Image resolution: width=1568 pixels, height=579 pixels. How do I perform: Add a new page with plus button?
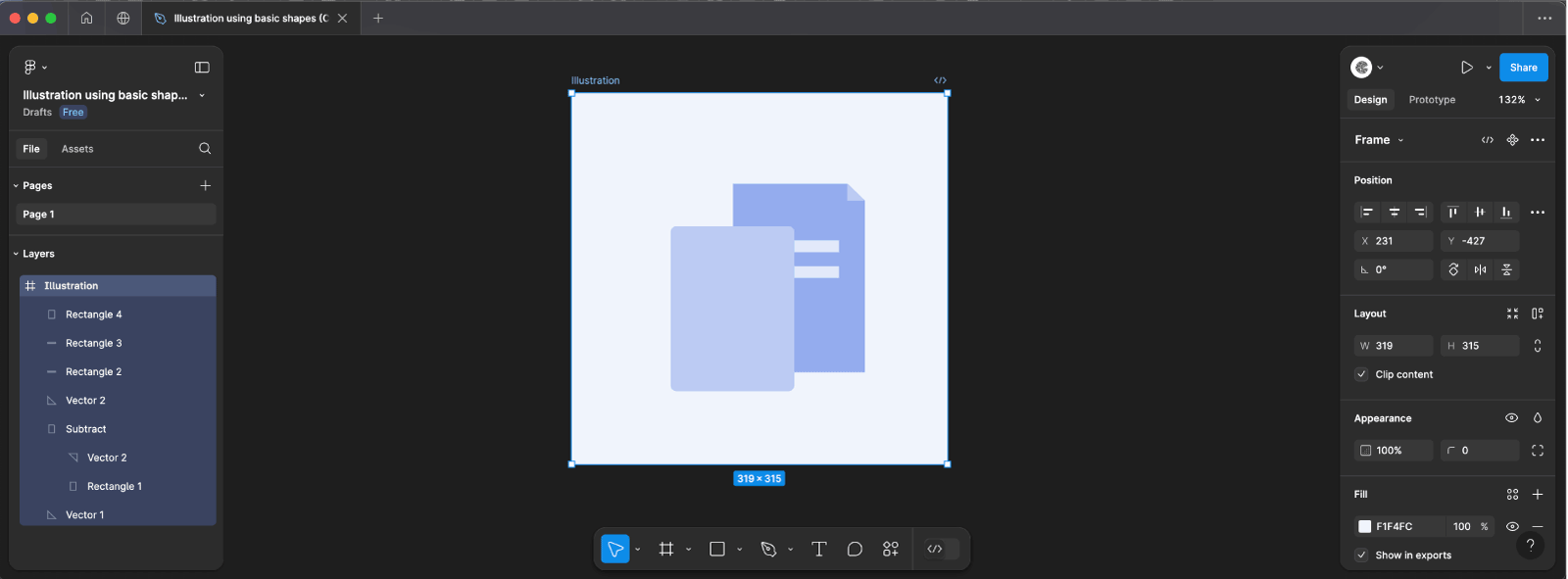click(x=205, y=185)
